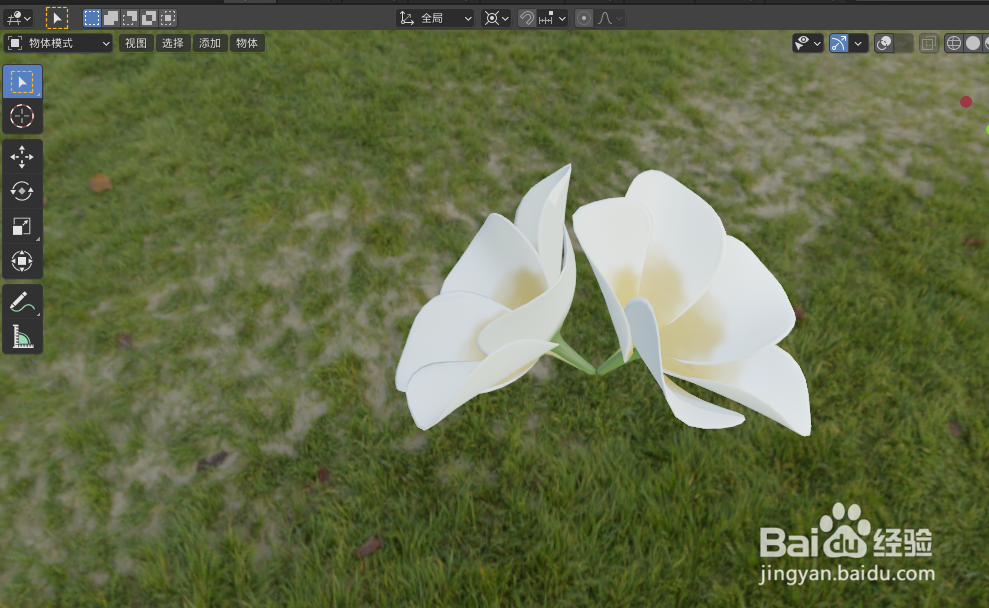Open the 视图 menu
The width and height of the screenshot is (989, 608).
click(x=136, y=43)
